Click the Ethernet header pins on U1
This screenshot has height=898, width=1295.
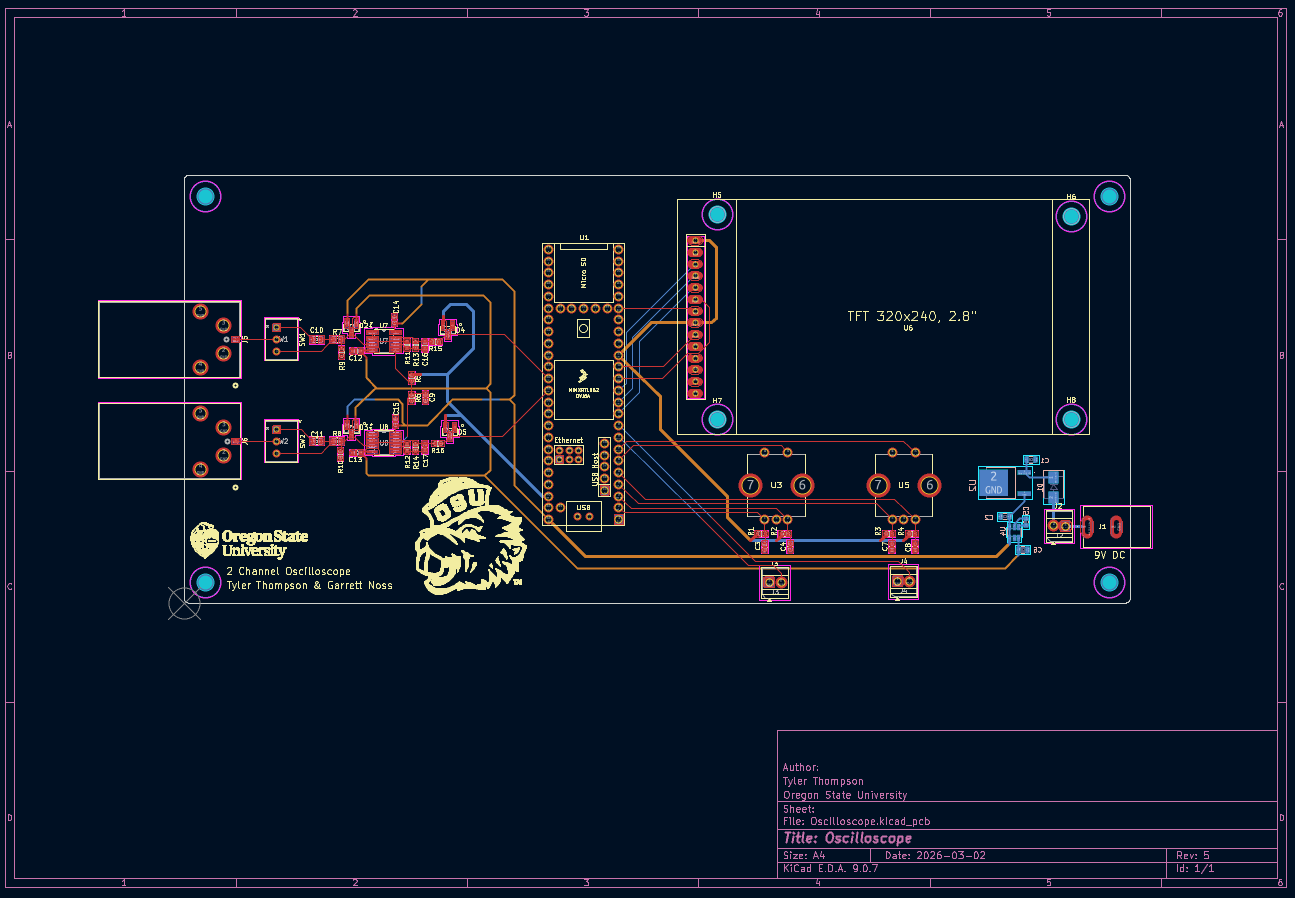tap(569, 455)
